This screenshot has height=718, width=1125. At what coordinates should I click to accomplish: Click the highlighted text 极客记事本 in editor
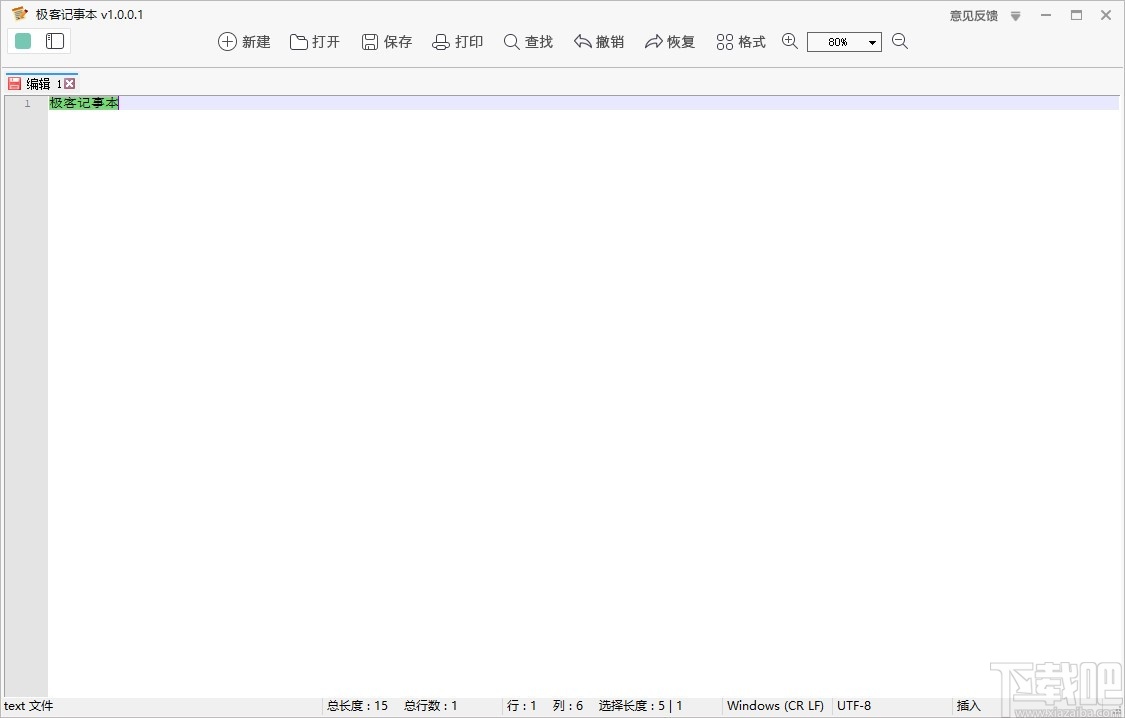click(84, 103)
